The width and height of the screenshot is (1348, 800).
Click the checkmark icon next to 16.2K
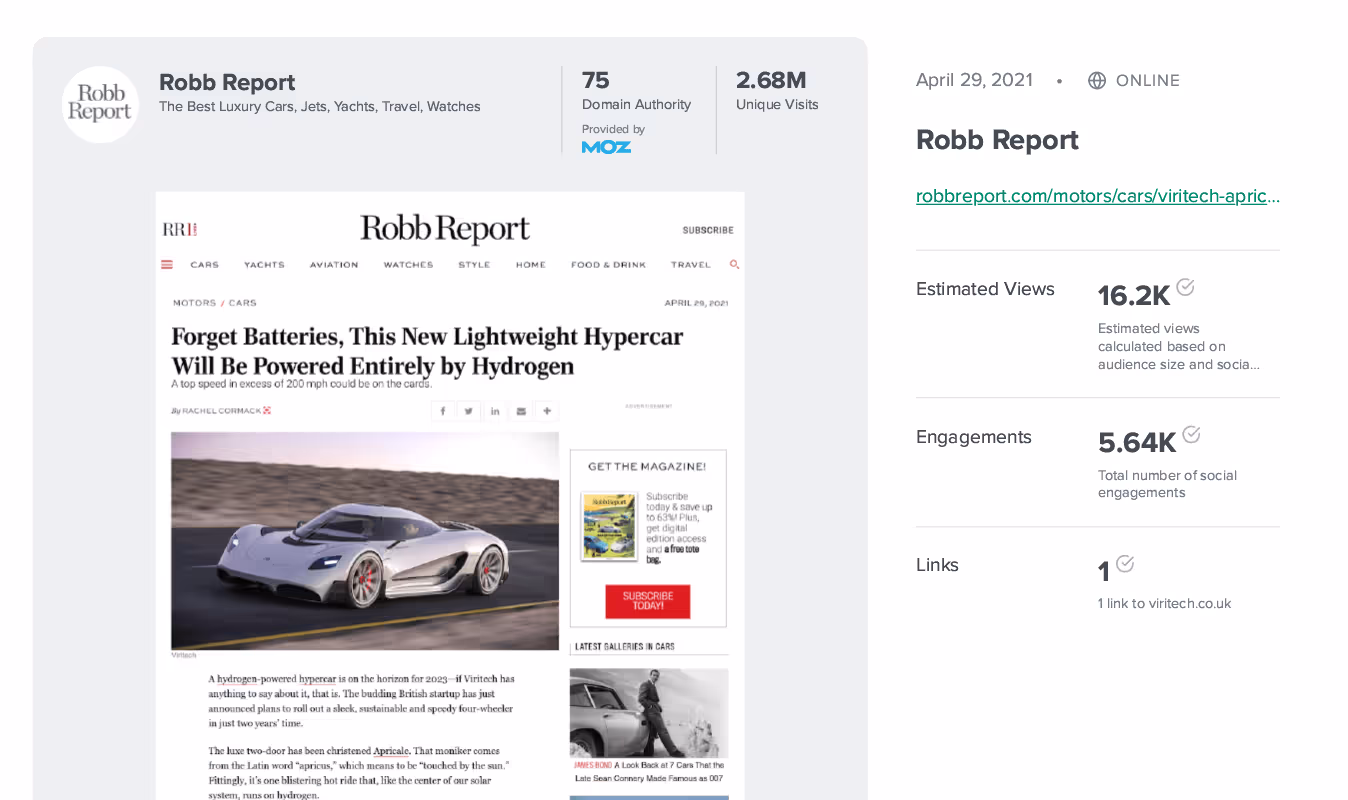click(x=1185, y=287)
